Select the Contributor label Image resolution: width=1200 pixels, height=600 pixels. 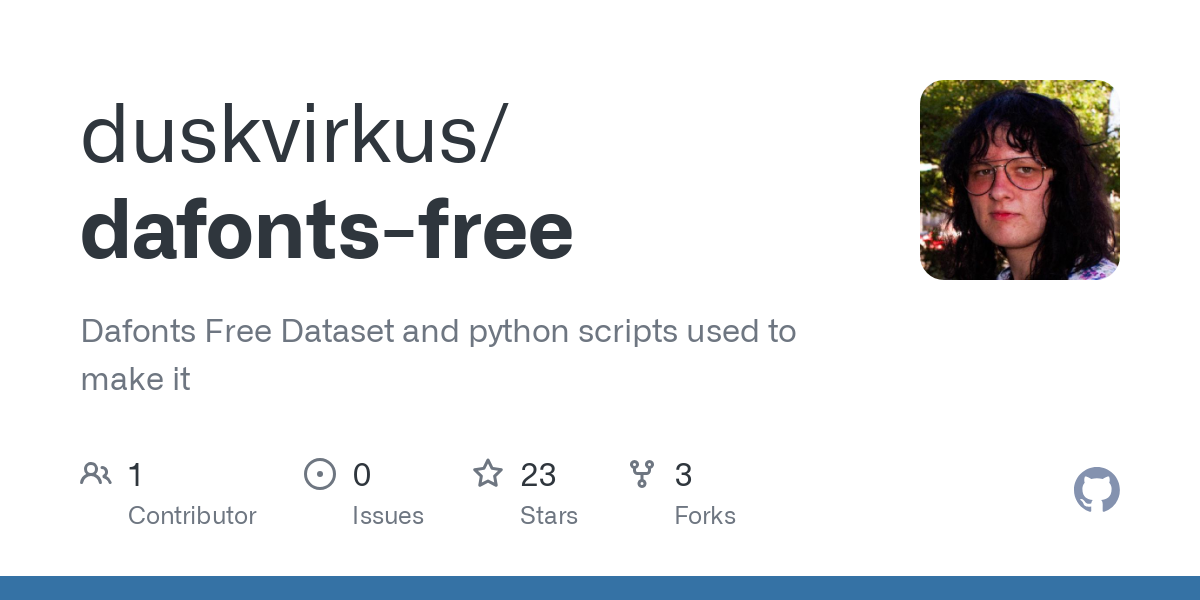(192, 516)
